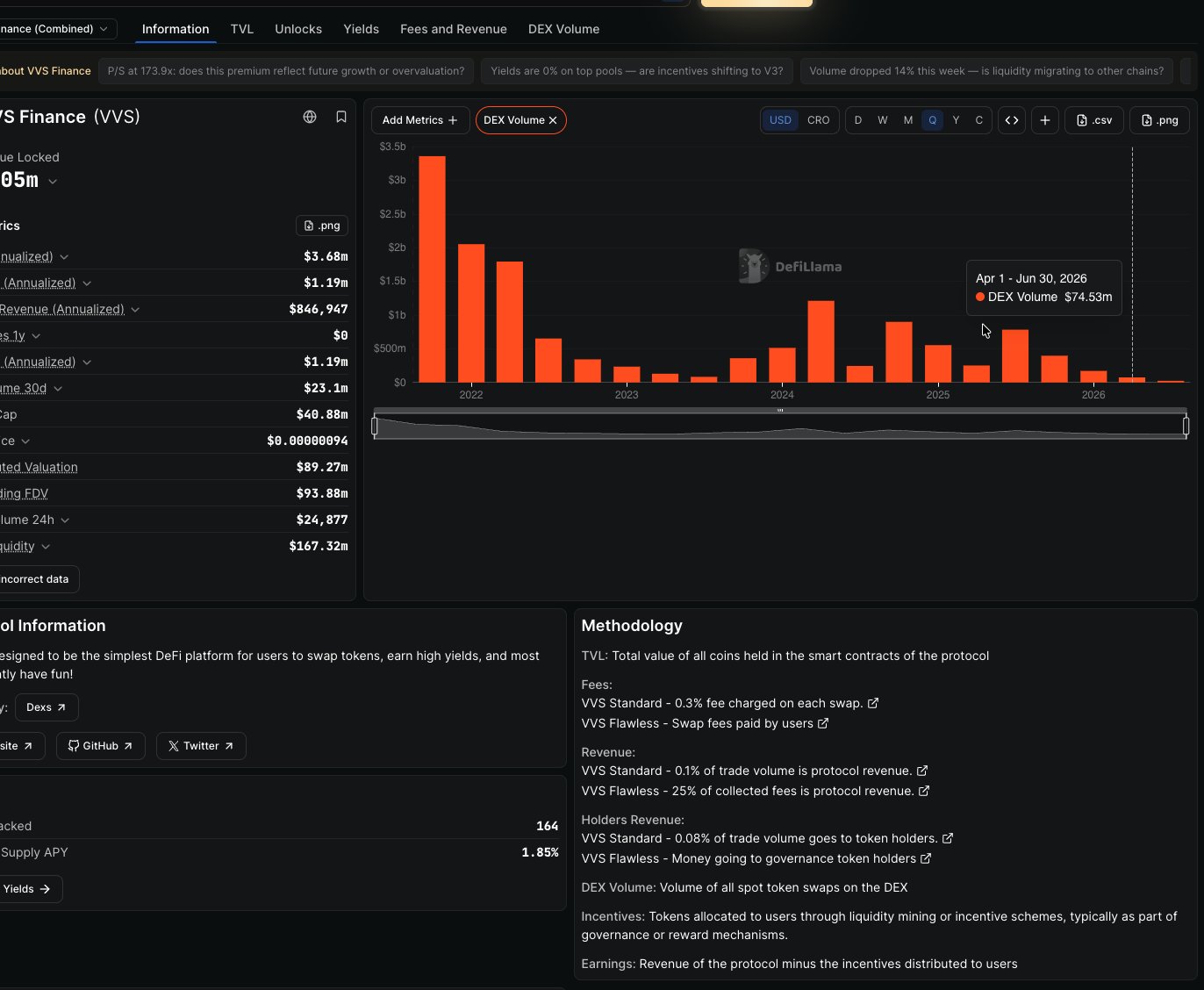Switch to the Fees and Revenue tab
This screenshot has width=1204, height=990.
pyautogui.click(x=454, y=29)
